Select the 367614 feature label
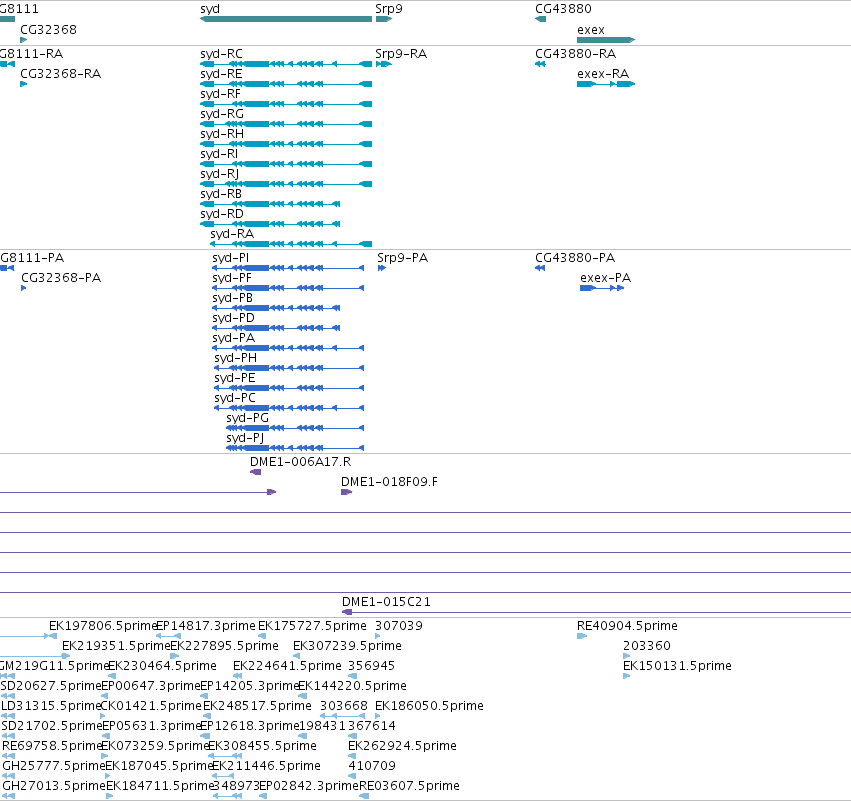Image resolution: width=851 pixels, height=801 pixels. 372,726
